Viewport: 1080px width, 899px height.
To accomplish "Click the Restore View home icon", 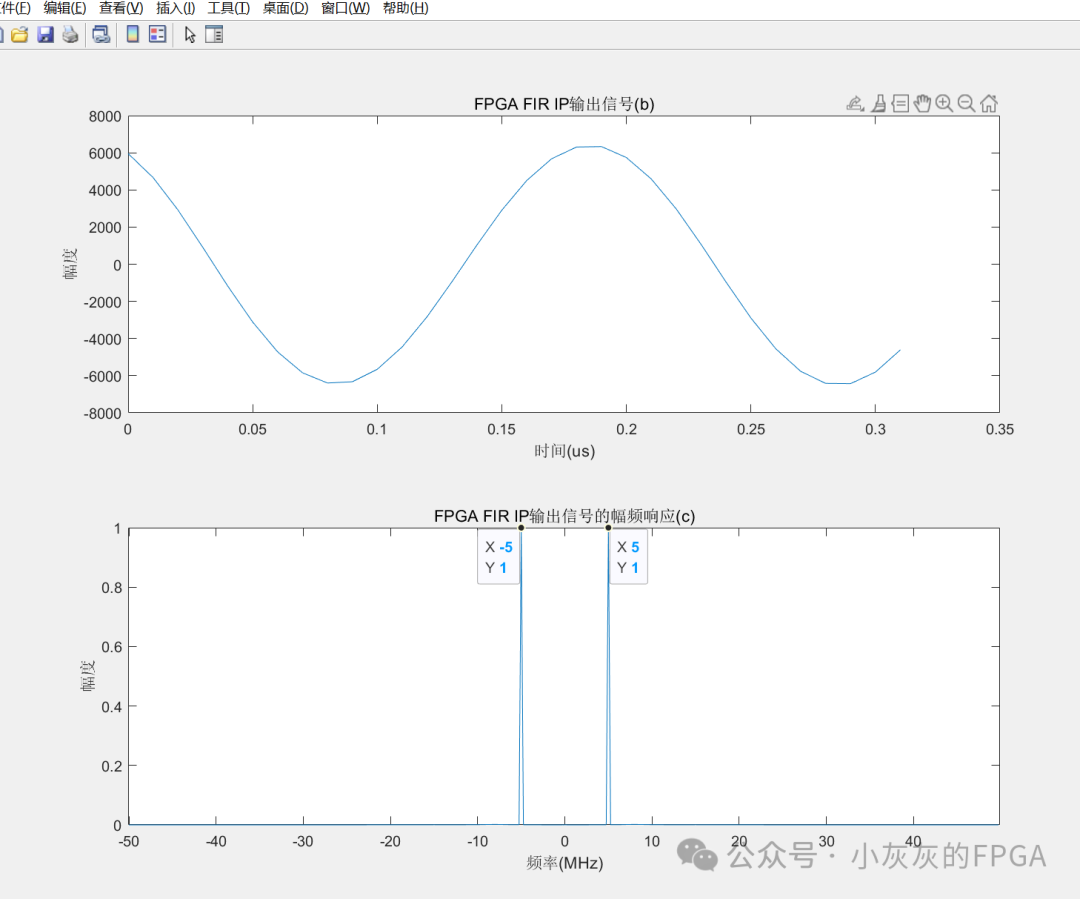I will tap(989, 104).
